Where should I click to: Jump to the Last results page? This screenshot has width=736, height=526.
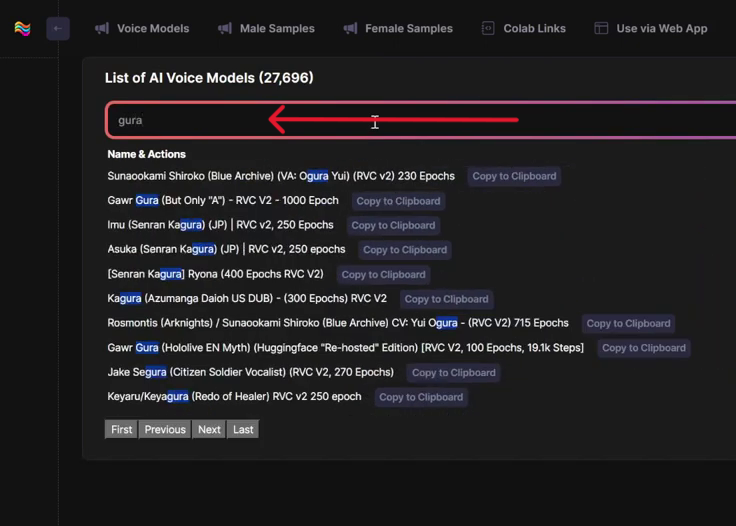(243, 429)
